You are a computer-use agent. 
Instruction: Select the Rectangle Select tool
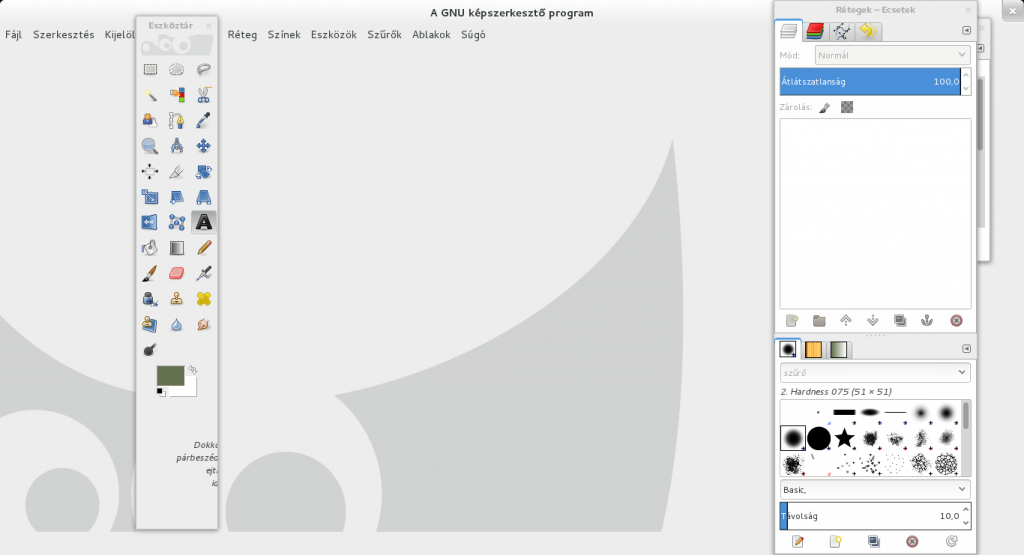tap(150, 69)
